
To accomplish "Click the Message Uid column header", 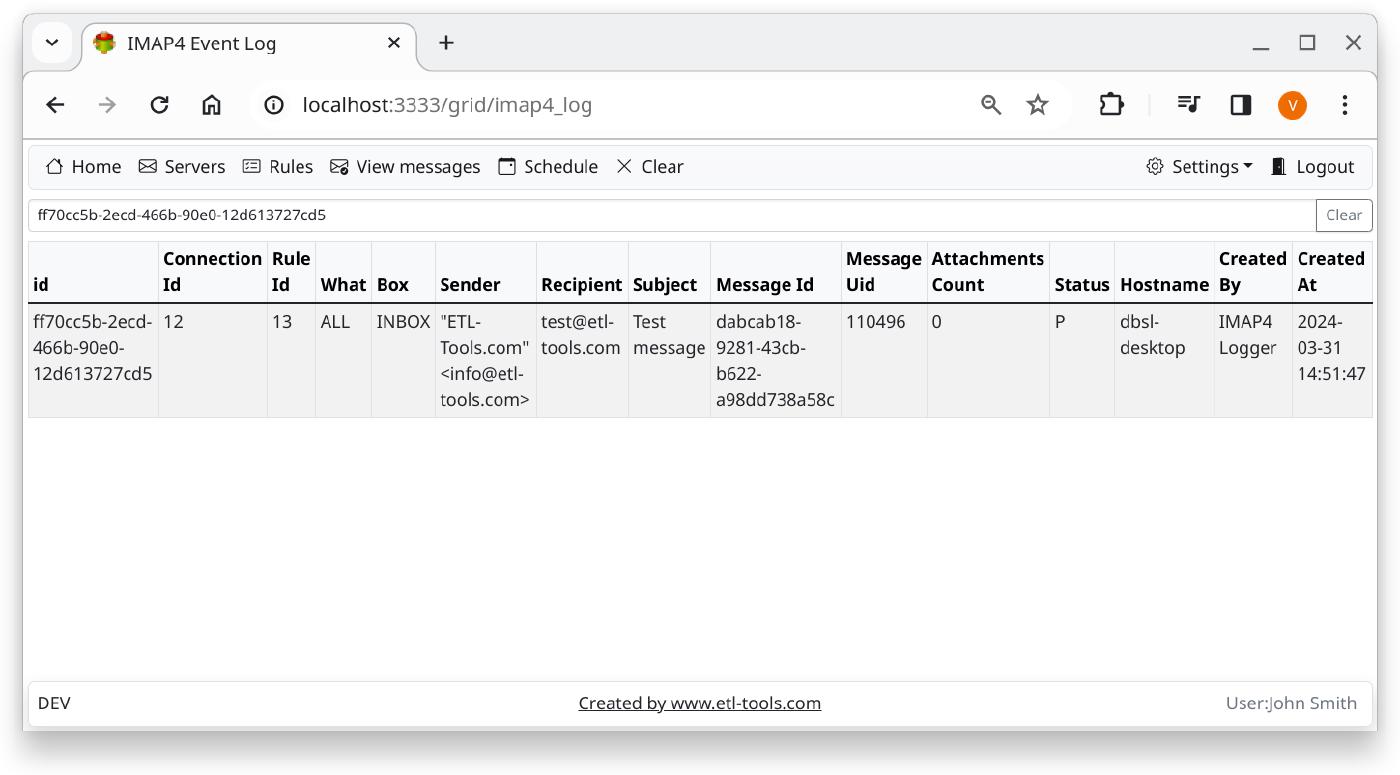I will pos(884,272).
